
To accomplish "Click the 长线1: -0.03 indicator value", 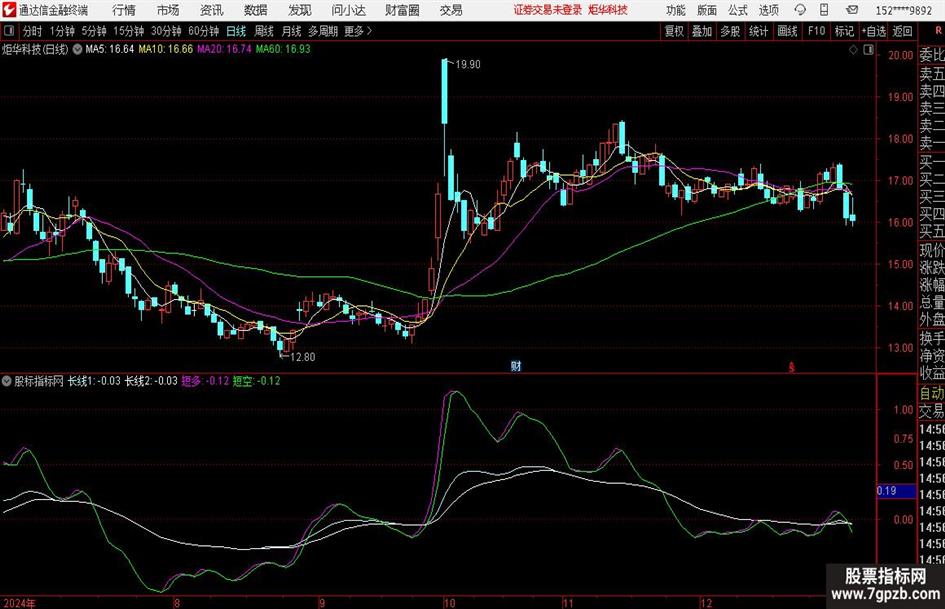I will click(94, 381).
